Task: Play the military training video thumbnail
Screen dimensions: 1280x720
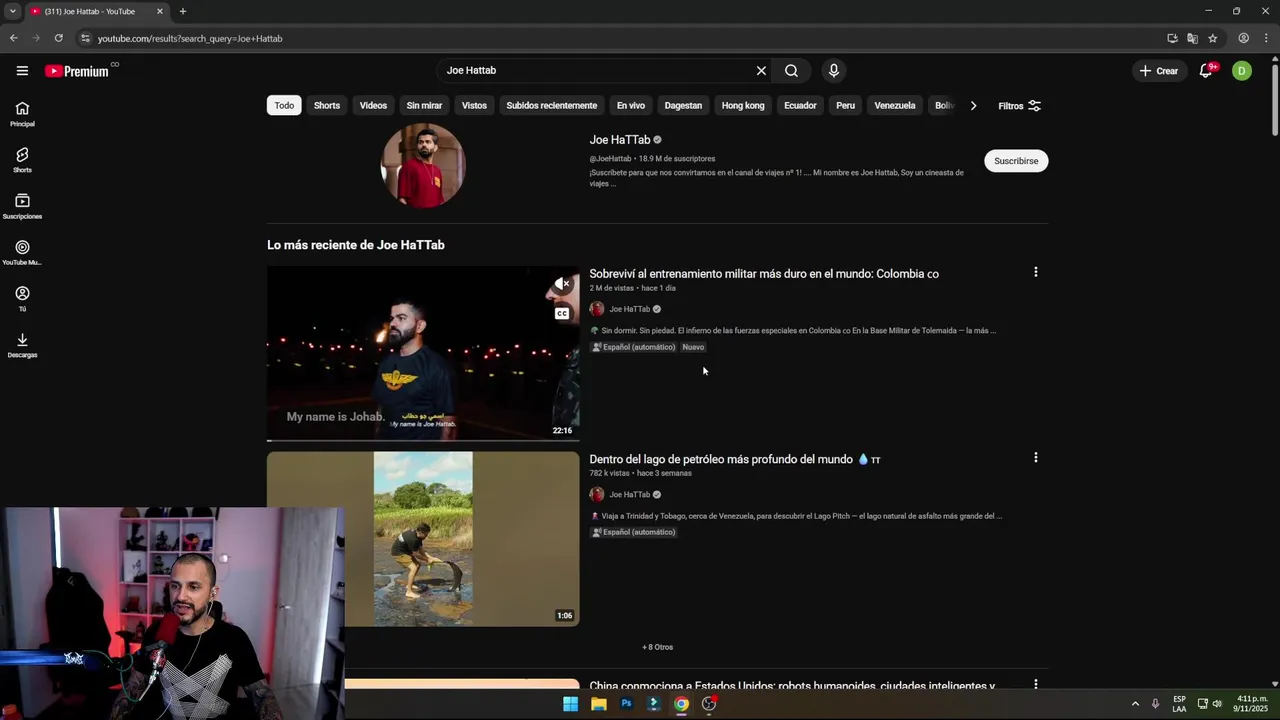Action: pyautogui.click(x=423, y=353)
